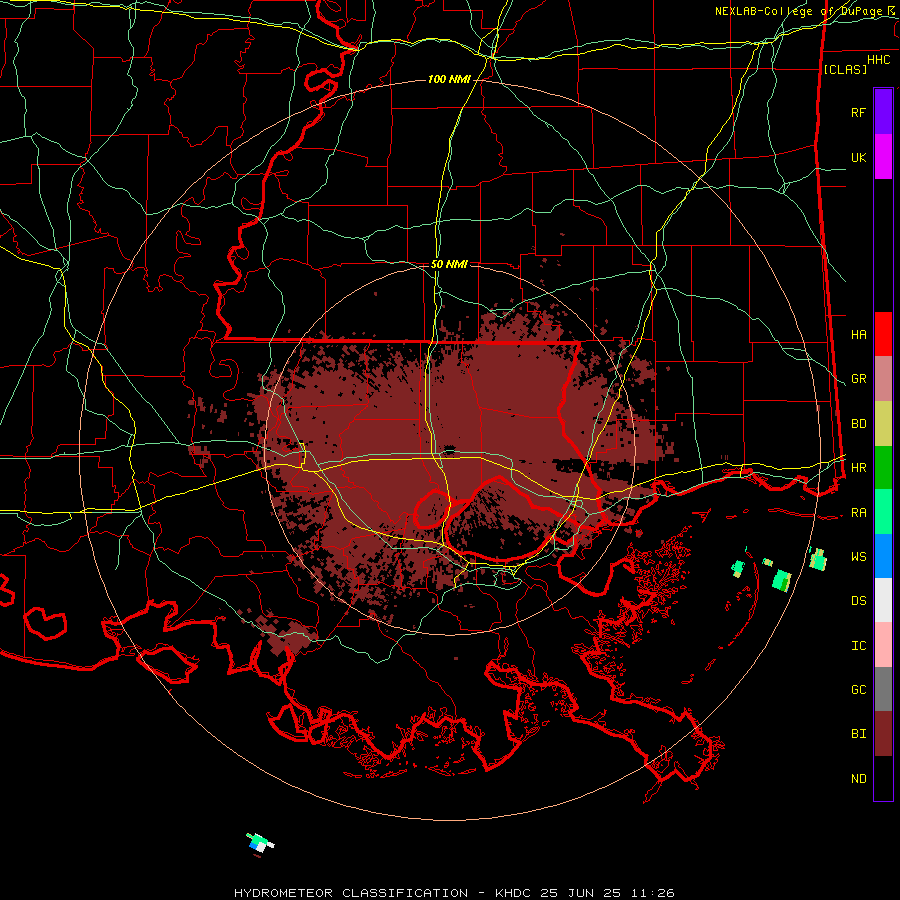Pick the mint RA legend color
This screenshot has width=900, height=900.
(883, 512)
